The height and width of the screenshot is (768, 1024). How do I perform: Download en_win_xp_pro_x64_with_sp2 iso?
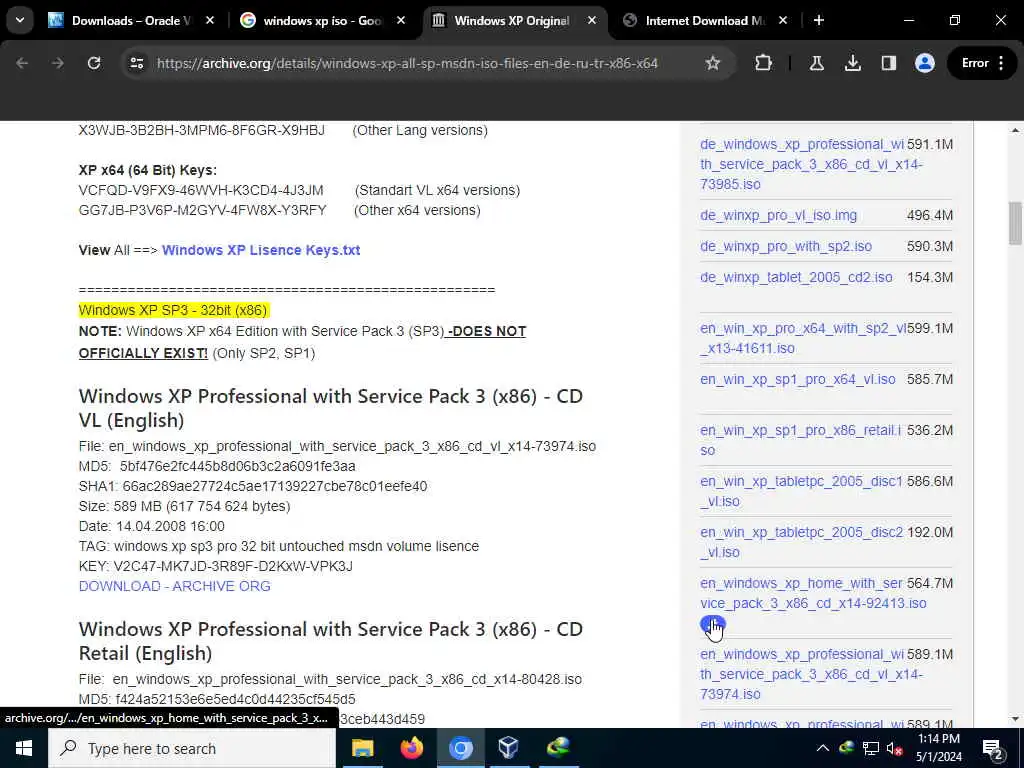(x=803, y=338)
